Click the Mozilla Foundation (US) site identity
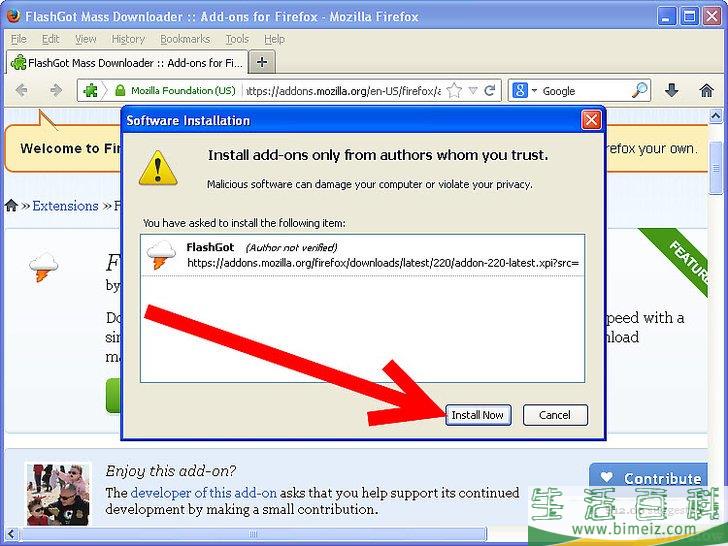 coord(176,91)
